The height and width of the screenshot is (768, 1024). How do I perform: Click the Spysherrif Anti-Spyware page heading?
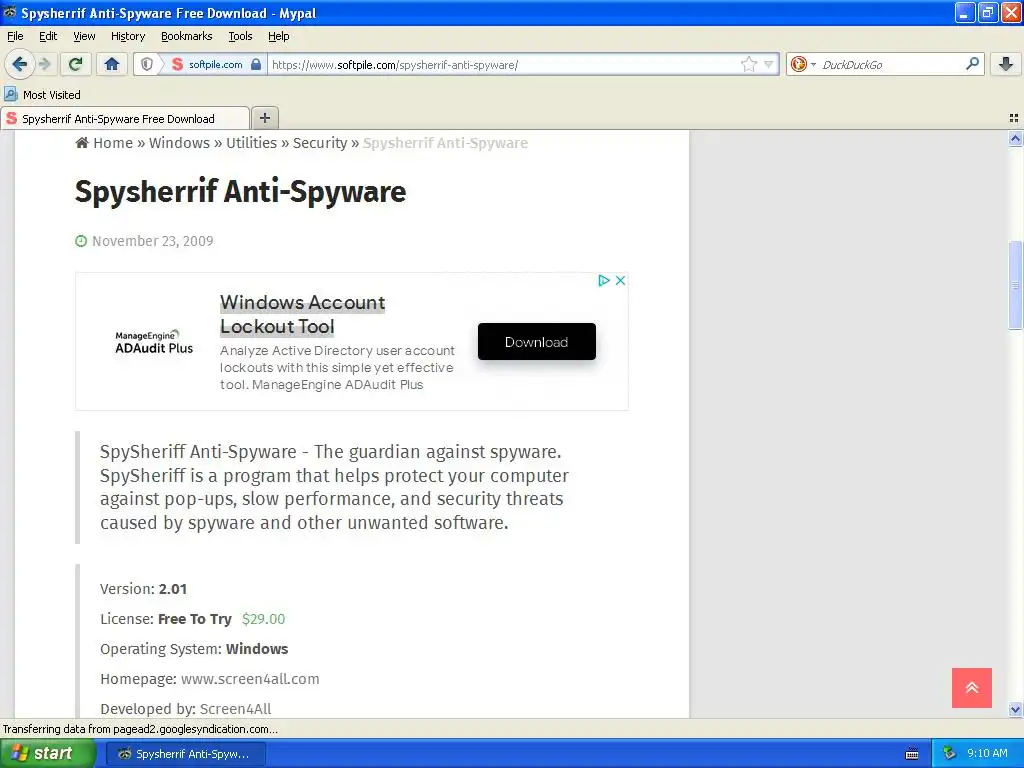240,192
